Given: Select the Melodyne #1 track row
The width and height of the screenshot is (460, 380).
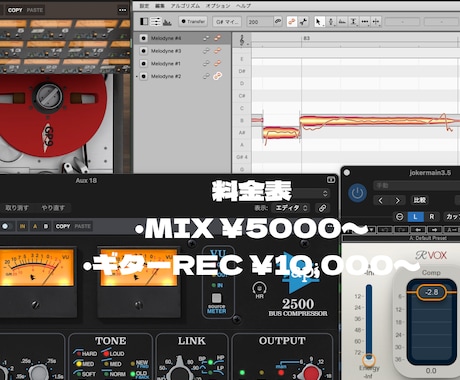Looking at the screenshot, I should [182, 64].
